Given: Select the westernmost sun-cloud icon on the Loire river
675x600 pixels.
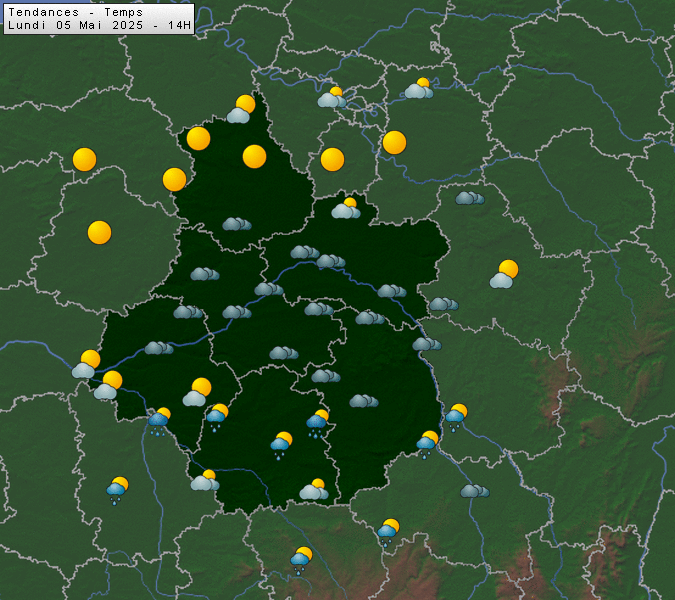Looking at the screenshot, I should [x=86, y=364].
